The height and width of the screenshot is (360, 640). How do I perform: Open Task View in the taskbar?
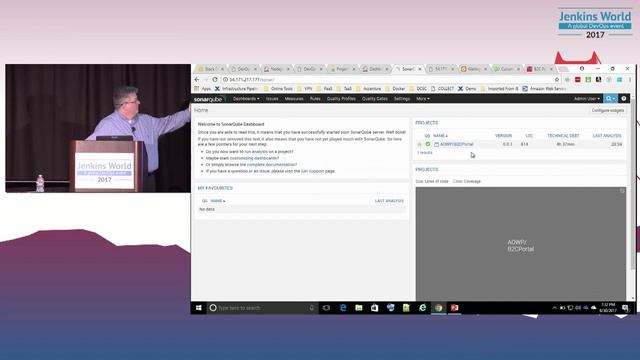tap(326, 308)
